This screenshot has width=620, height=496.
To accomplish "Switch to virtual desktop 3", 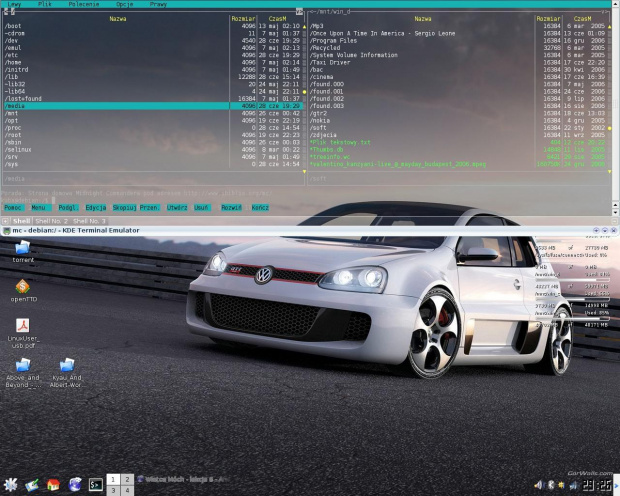I will [113, 490].
